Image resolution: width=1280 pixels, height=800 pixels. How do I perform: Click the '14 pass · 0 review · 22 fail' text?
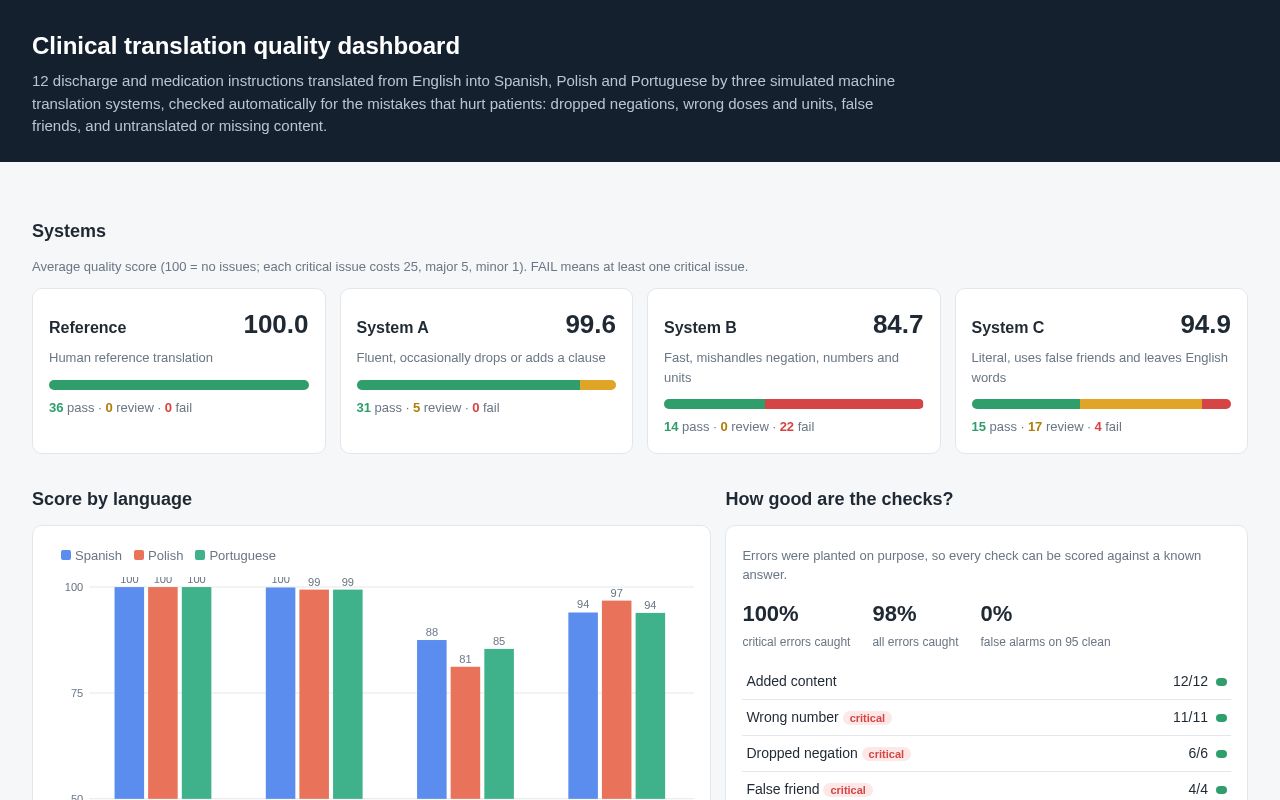click(739, 426)
